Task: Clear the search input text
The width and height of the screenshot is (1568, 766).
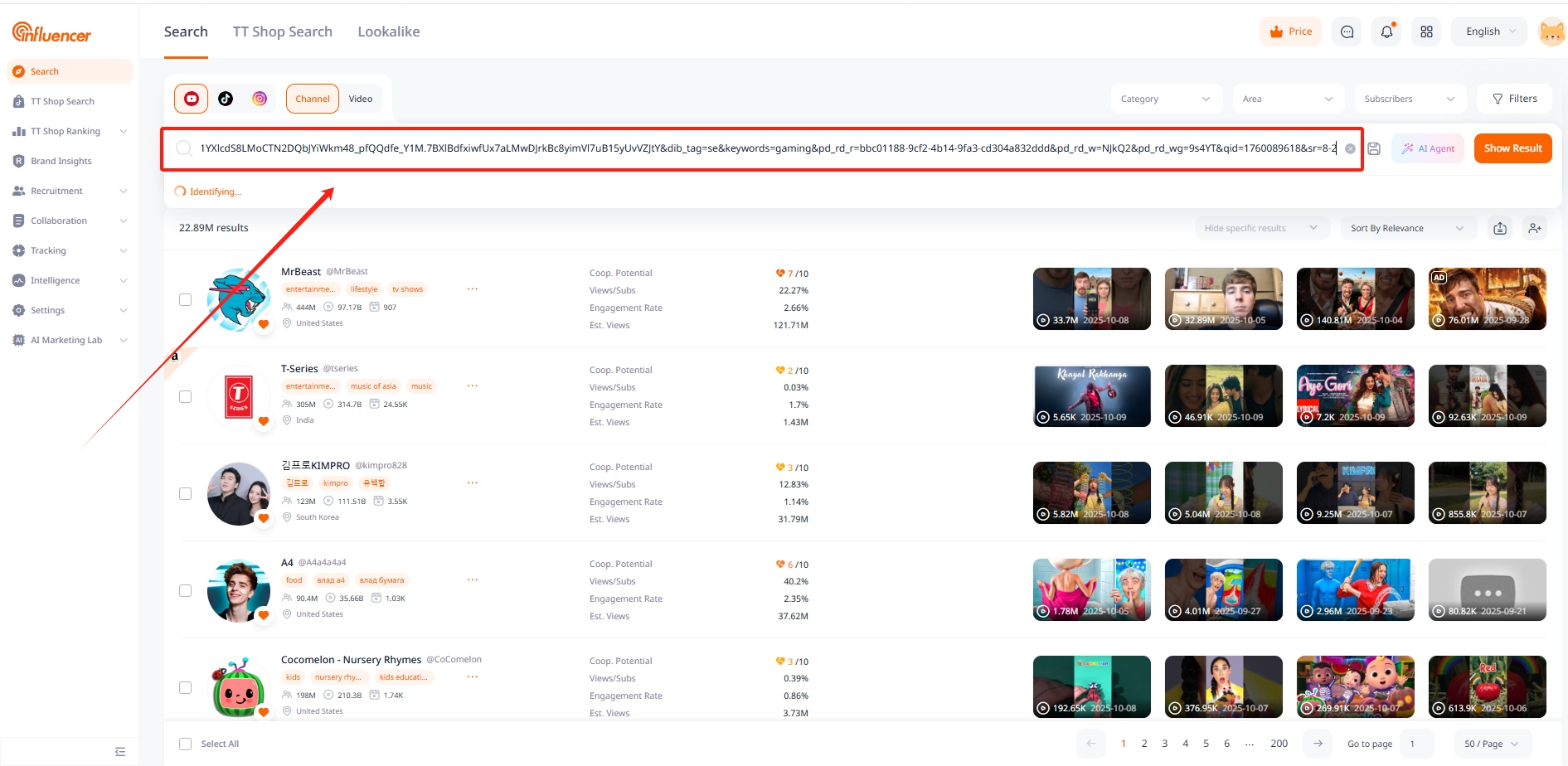Action: click(1350, 148)
